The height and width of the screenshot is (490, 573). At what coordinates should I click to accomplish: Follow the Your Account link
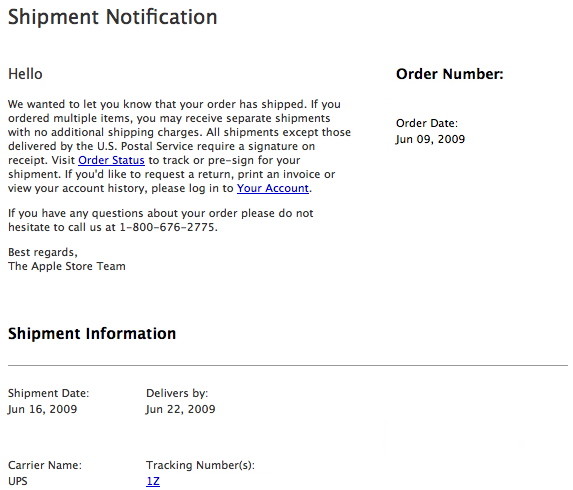(273, 188)
